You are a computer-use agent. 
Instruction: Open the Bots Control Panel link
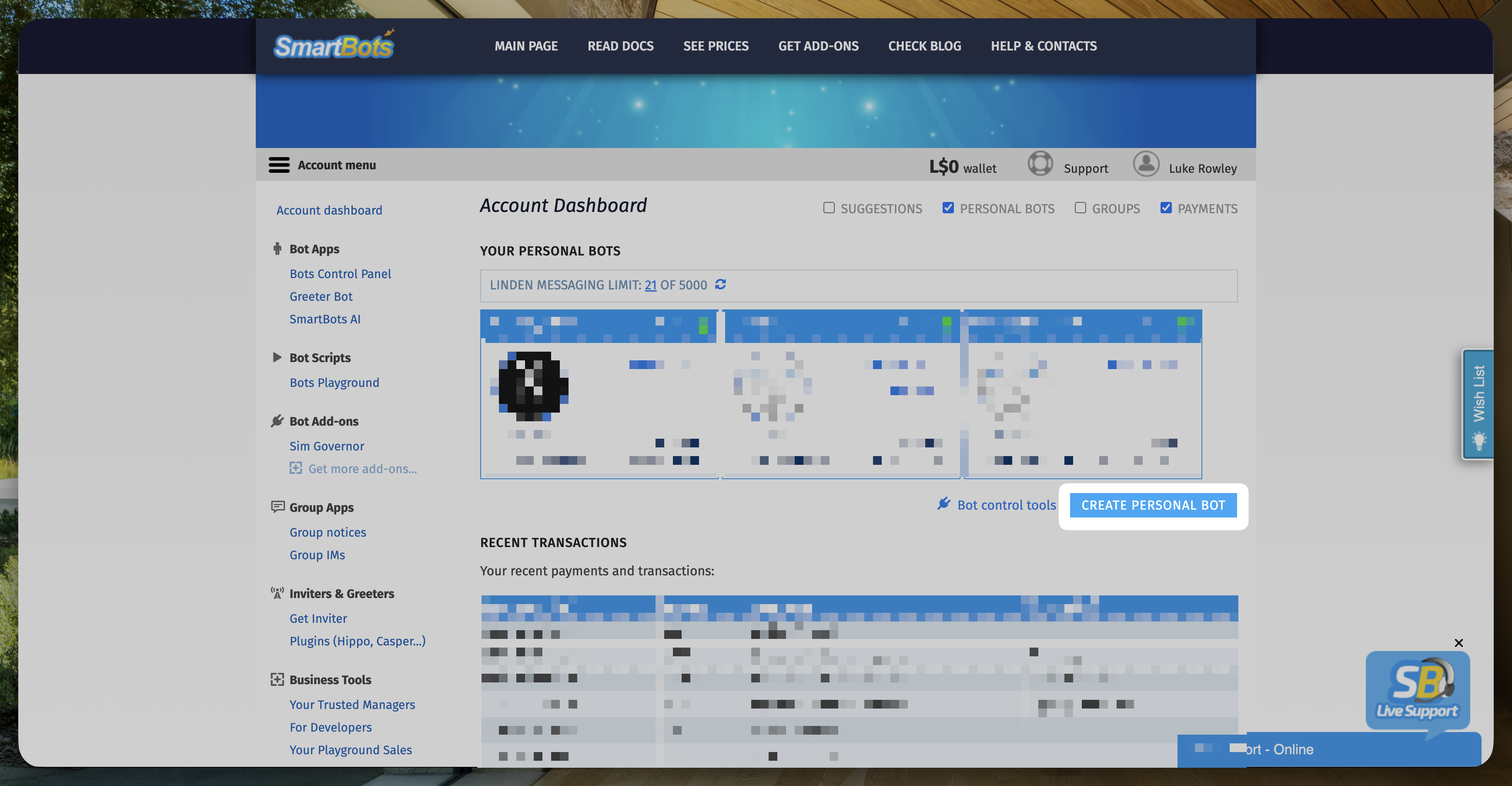(x=340, y=274)
